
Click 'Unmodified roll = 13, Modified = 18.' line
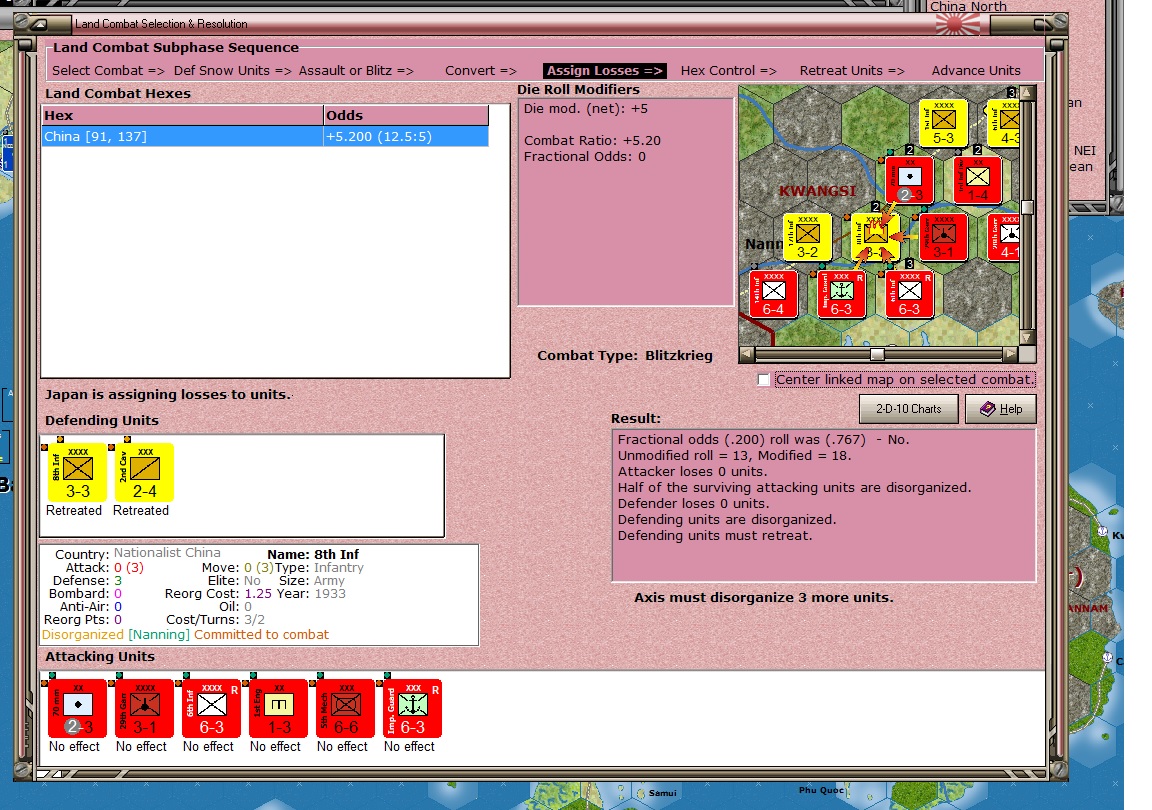pyautogui.click(x=734, y=456)
